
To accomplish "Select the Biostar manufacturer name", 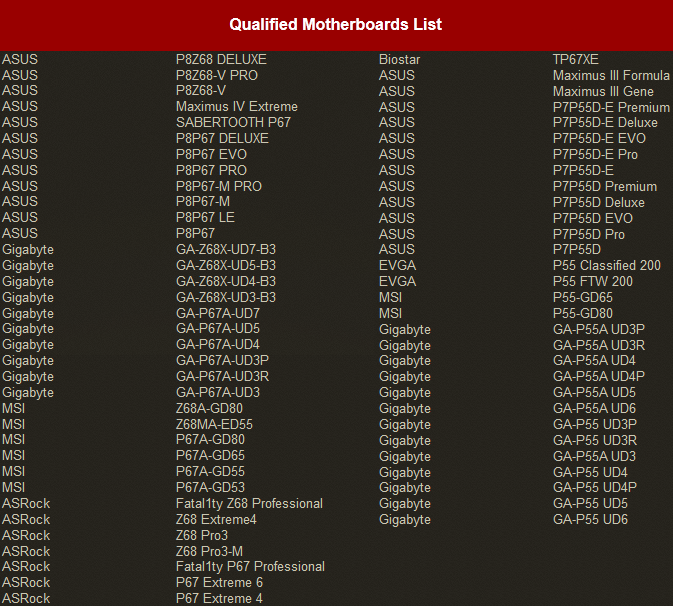I will [x=399, y=59].
